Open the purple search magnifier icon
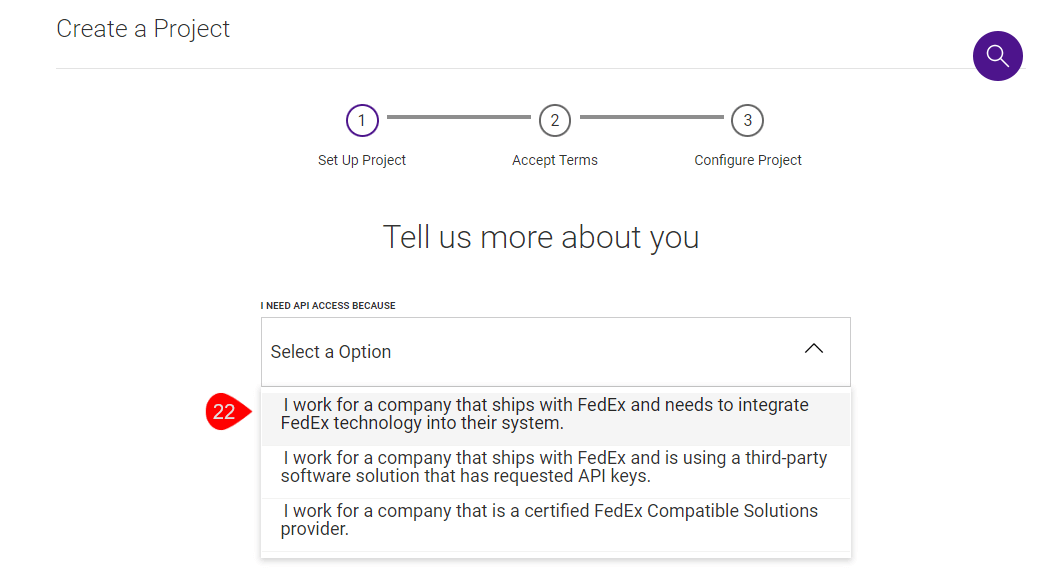Image resolution: width=1050 pixels, height=587 pixels. 997,56
